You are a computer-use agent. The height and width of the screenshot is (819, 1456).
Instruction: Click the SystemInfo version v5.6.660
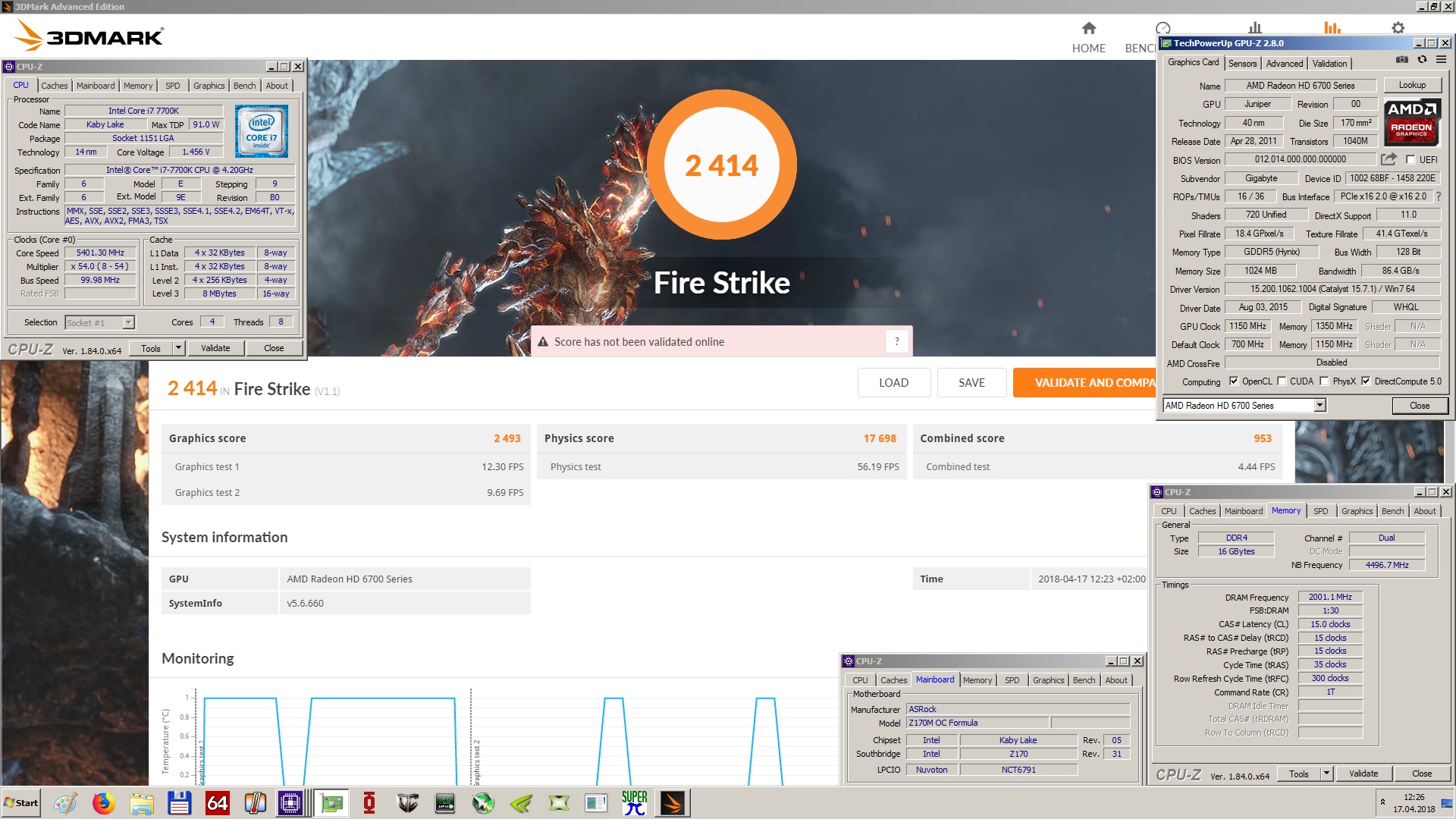pos(305,604)
